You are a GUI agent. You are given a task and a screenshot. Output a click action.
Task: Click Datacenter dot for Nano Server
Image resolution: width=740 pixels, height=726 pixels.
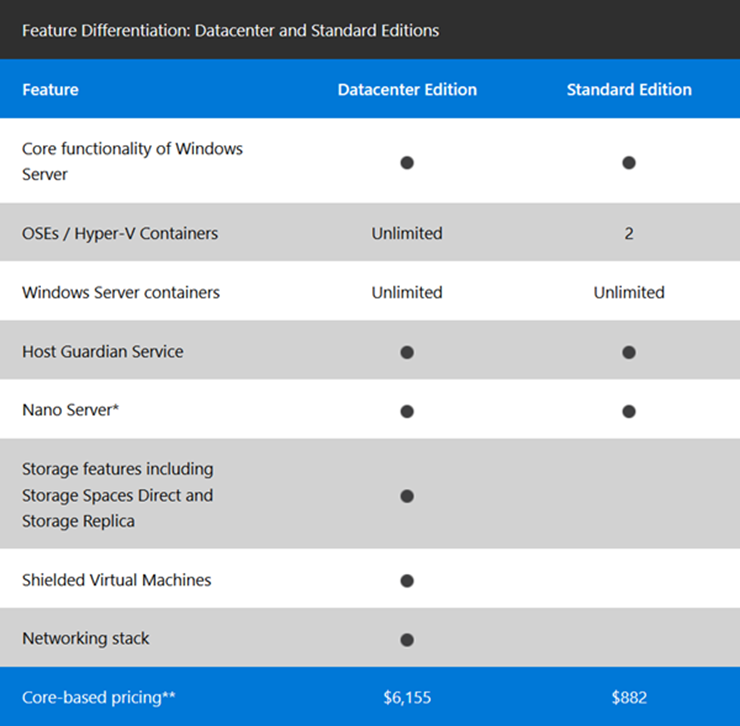point(407,411)
